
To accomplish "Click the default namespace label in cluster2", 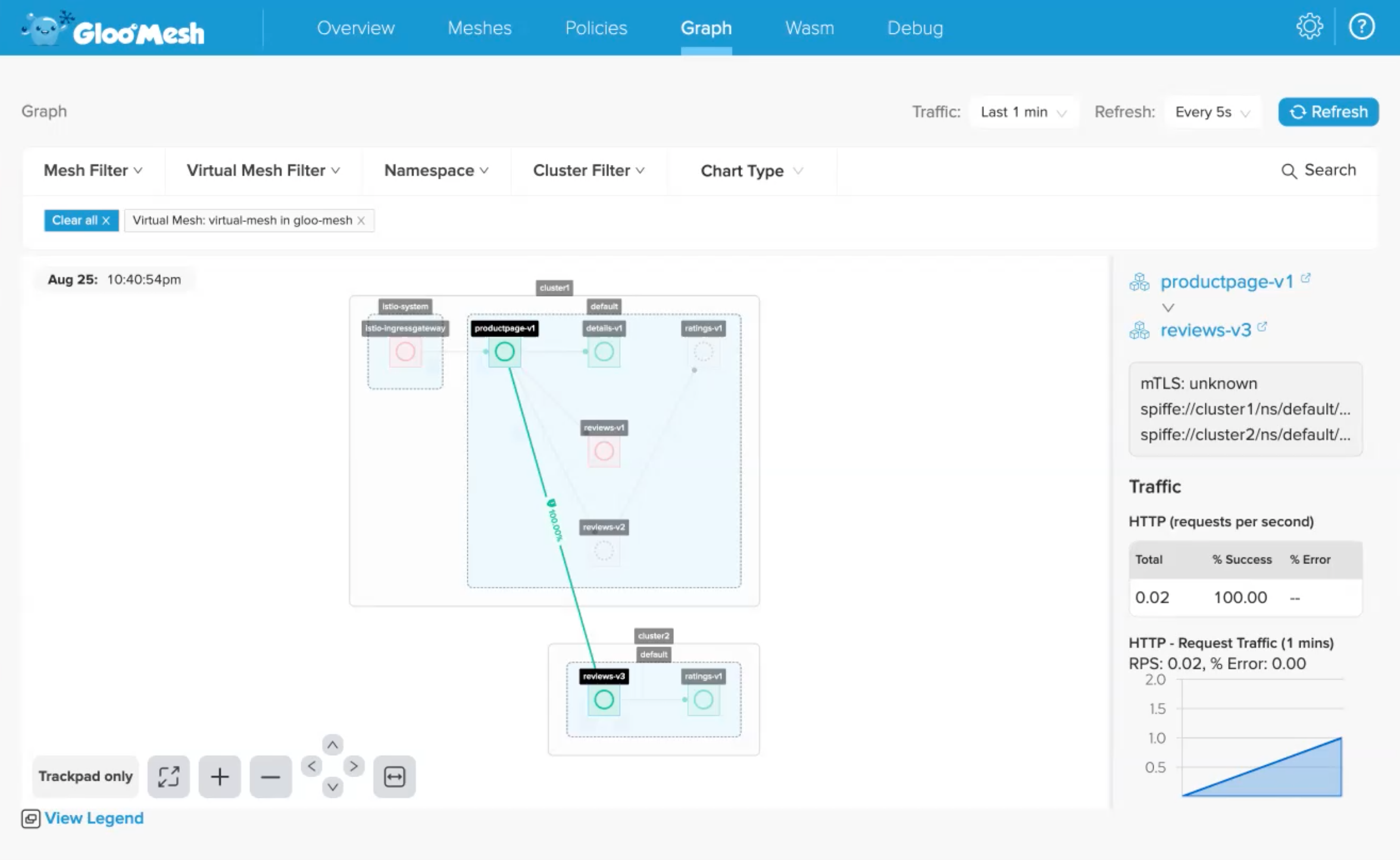I will 654,655.
